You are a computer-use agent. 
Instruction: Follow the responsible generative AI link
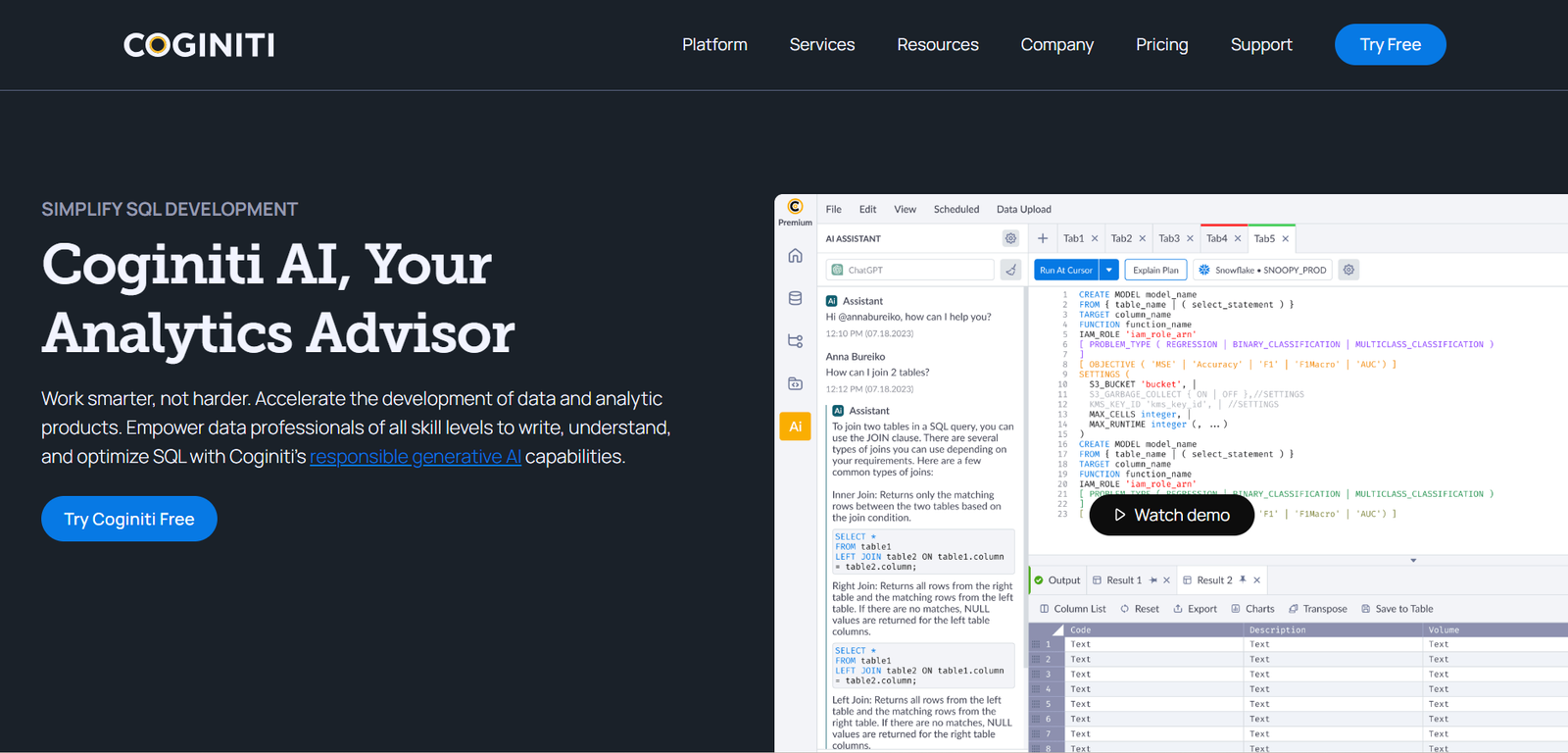click(x=416, y=457)
